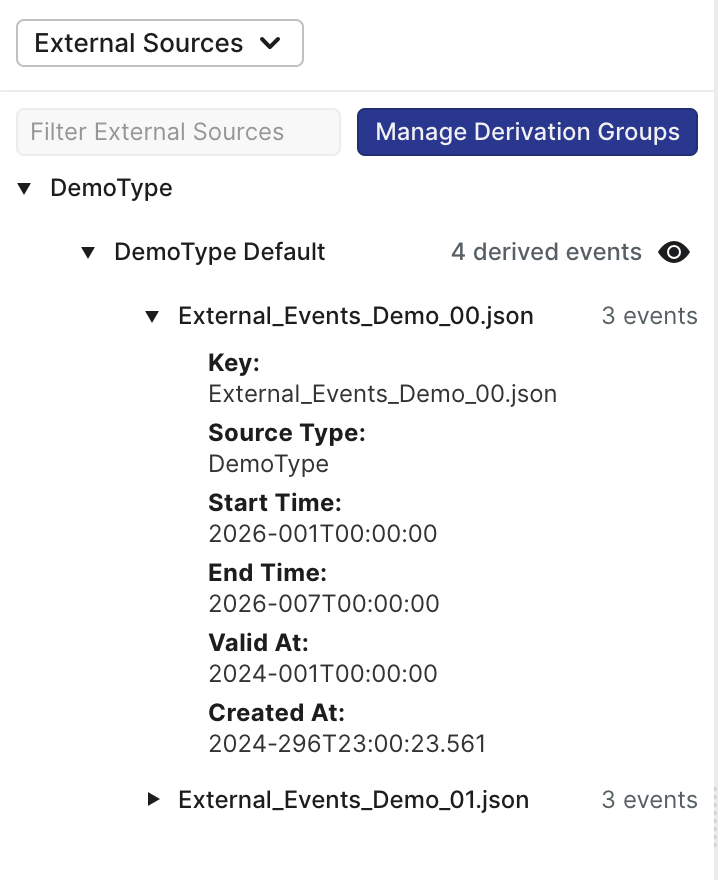
Task: Select the External_Events_Demo_00.json source row title
Action: (355, 316)
